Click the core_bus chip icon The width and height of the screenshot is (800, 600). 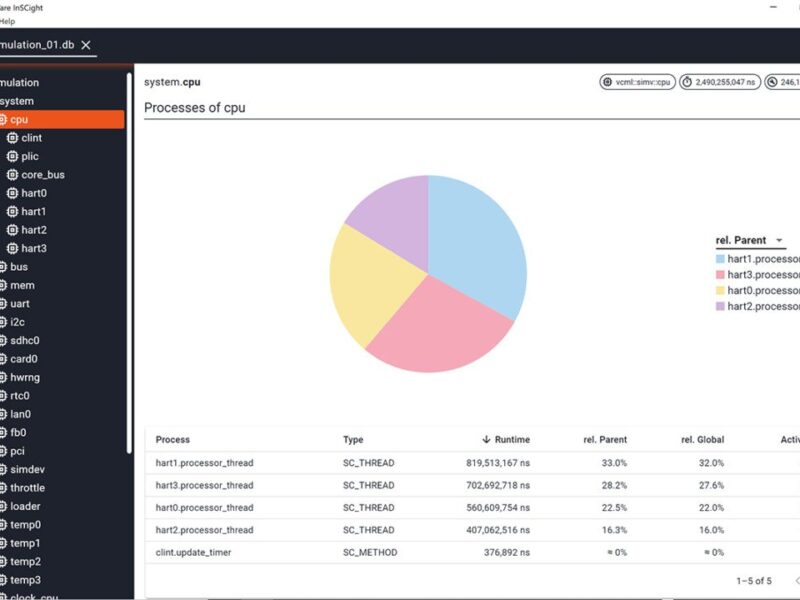coord(12,175)
